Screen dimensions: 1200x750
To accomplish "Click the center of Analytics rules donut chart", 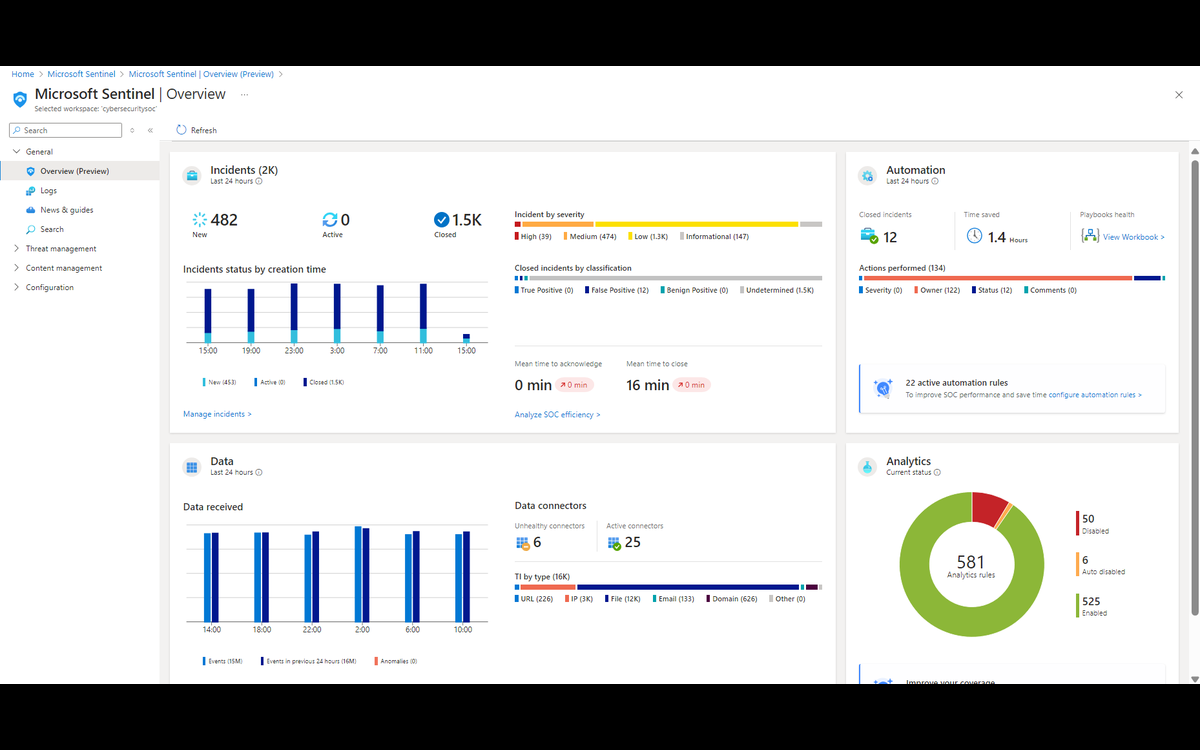I will 971,566.
